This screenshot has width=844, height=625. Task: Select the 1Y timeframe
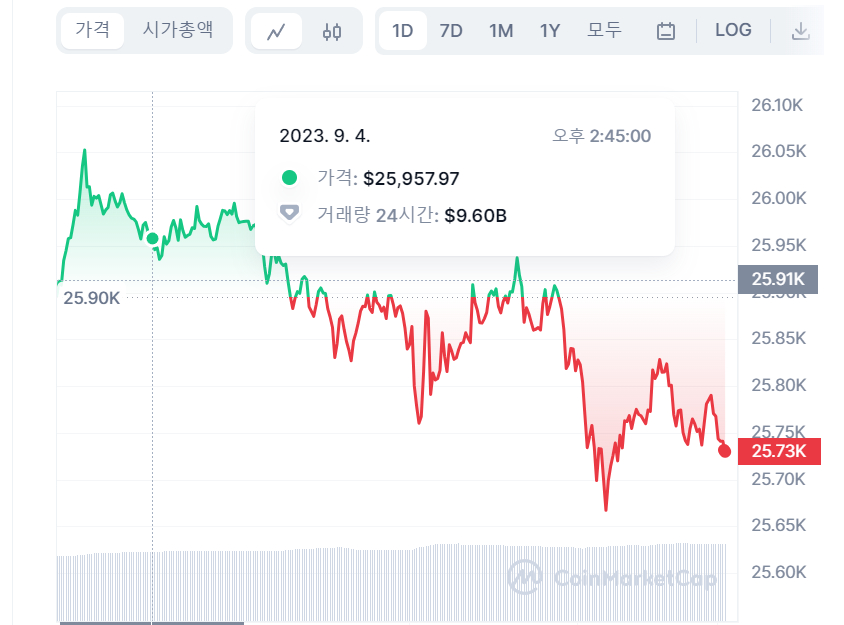tap(549, 30)
